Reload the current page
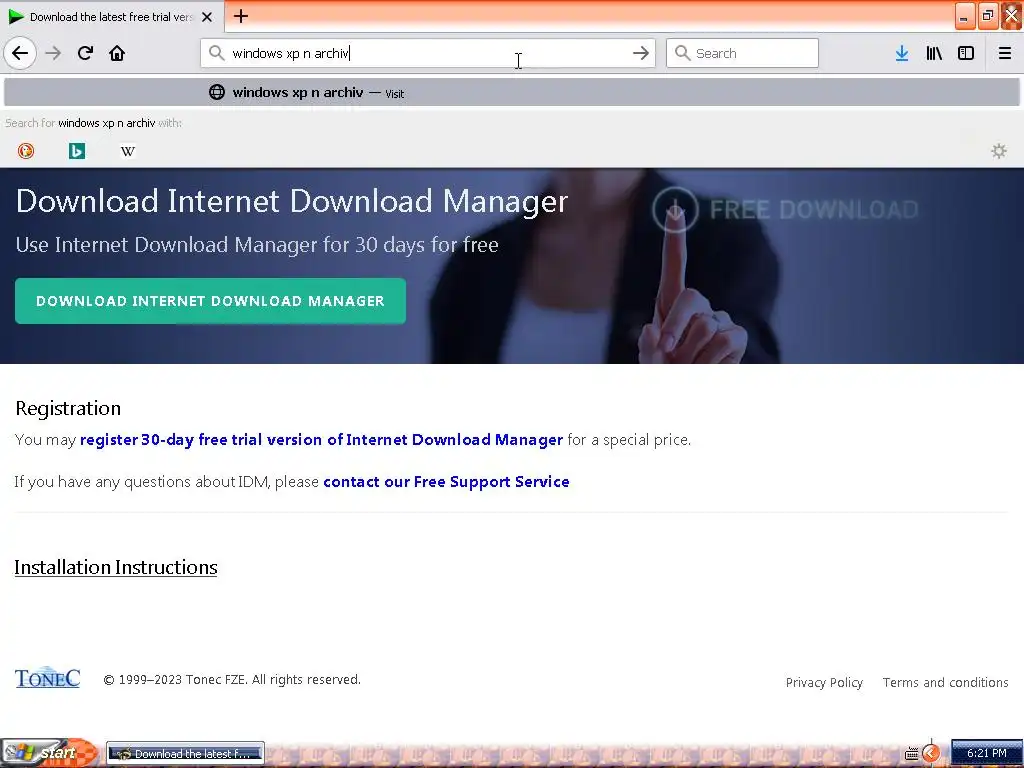This screenshot has height=768, width=1024. [x=85, y=53]
